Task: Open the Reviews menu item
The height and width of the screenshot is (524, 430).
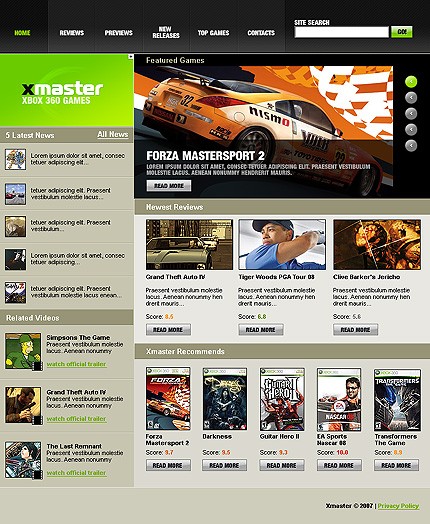Action: pos(71,33)
